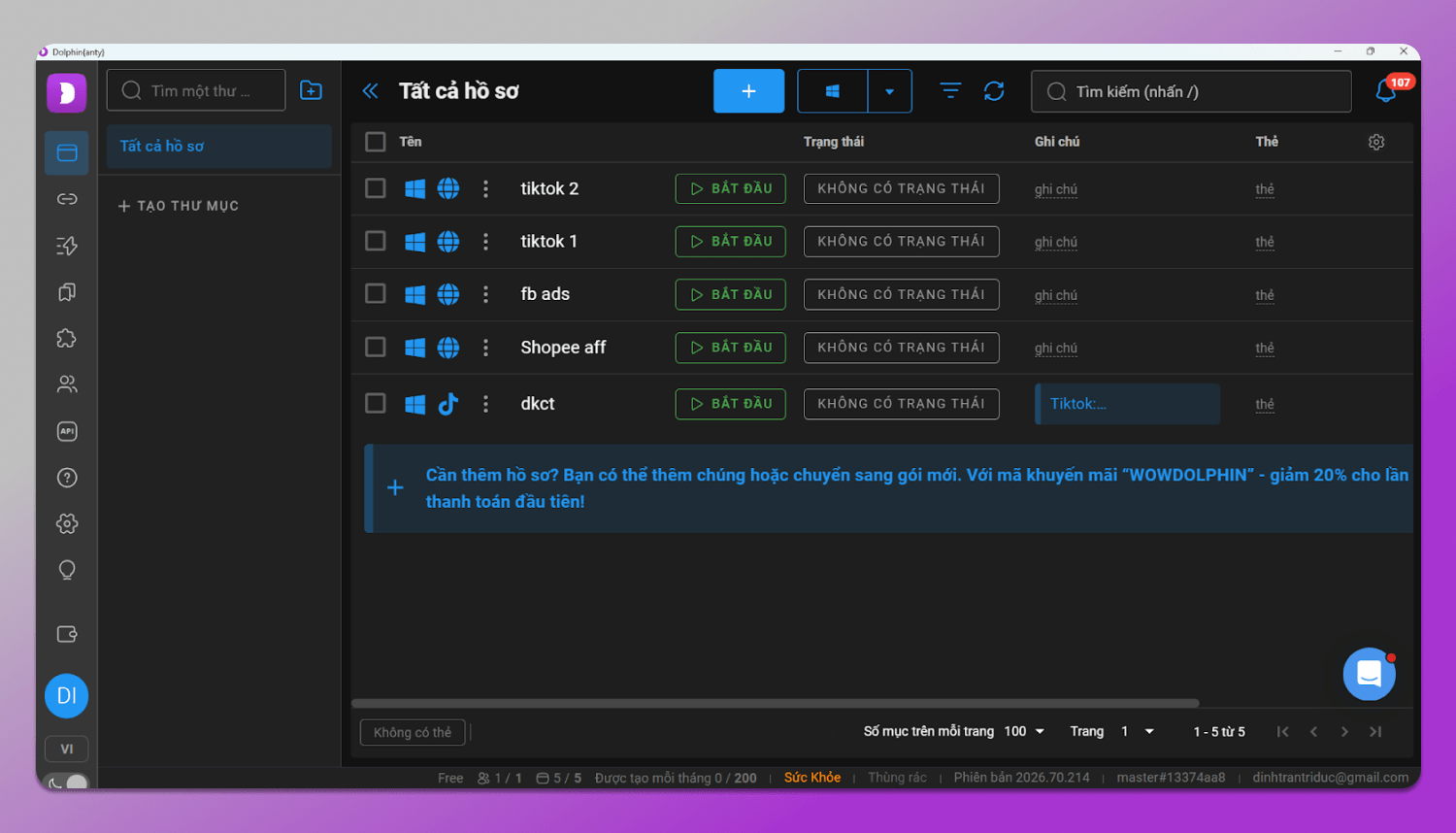Viewport: 1456px width, 833px height.
Task: Open the API section in sidebar
Action: point(67,431)
